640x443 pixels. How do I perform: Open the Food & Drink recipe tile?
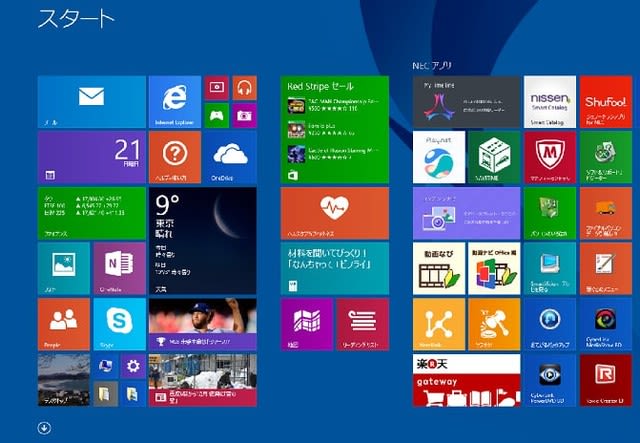(x=335, y=269)
